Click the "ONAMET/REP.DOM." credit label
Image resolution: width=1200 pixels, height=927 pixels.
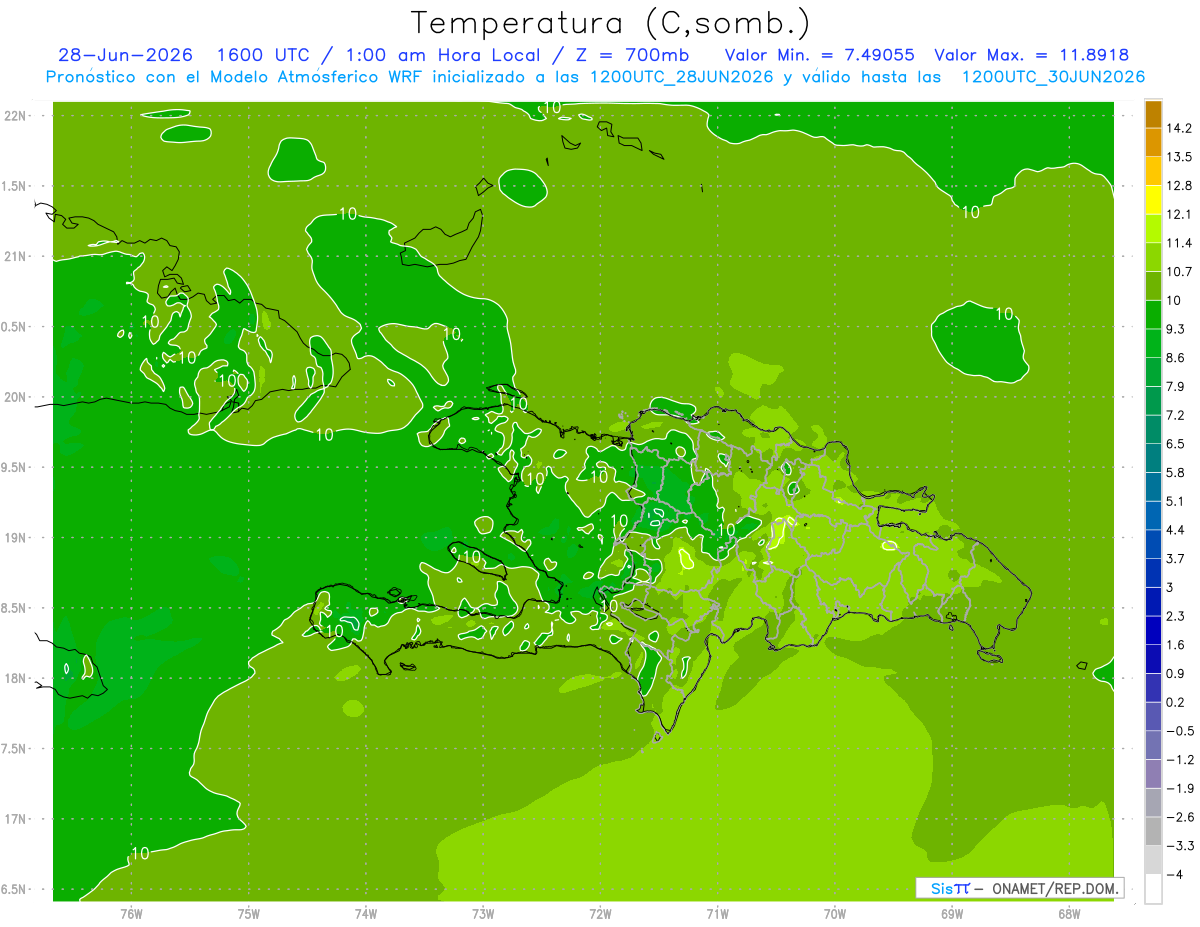click(1055, 888)
